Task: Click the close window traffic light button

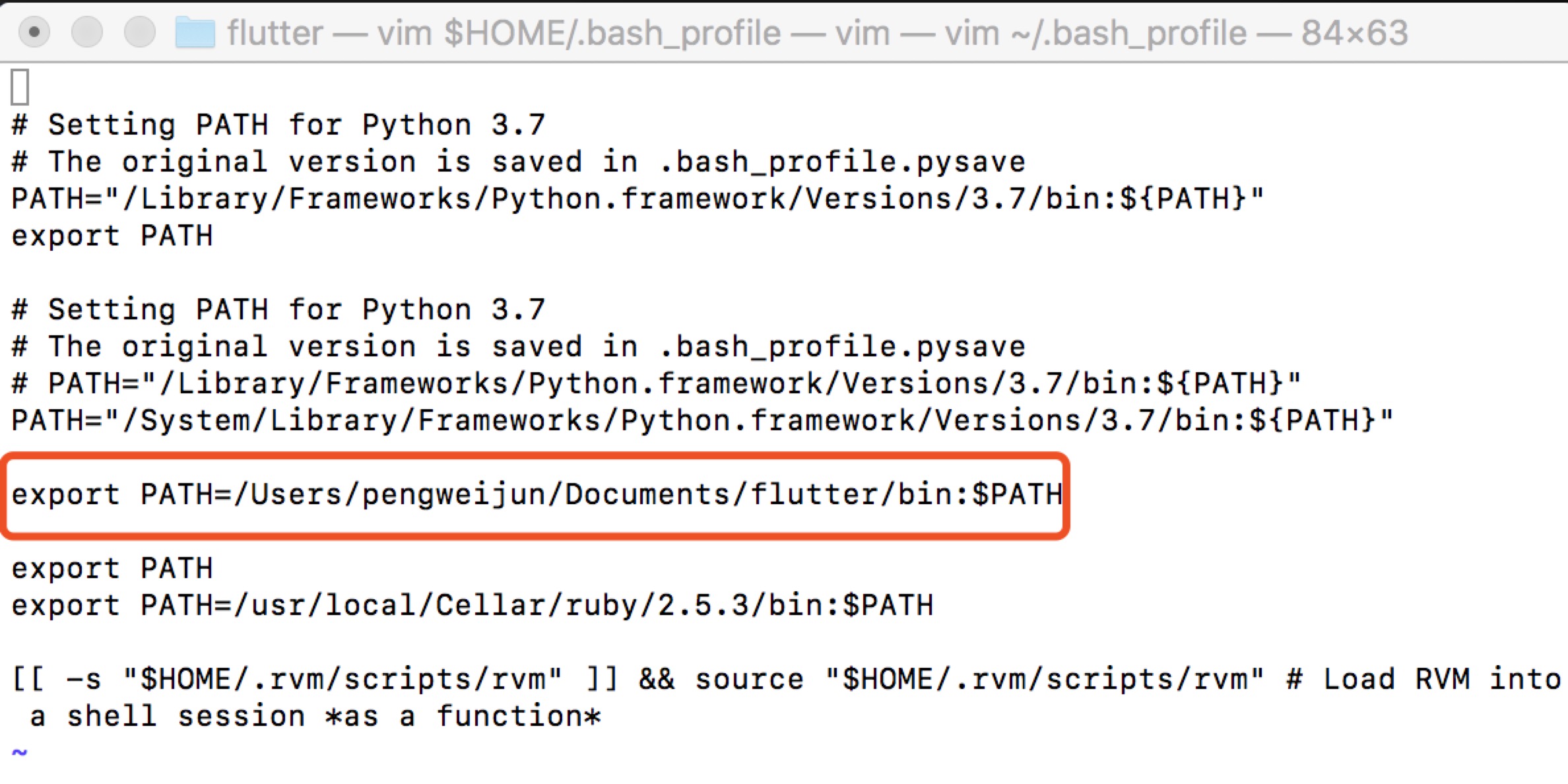Action: [34, 32]
